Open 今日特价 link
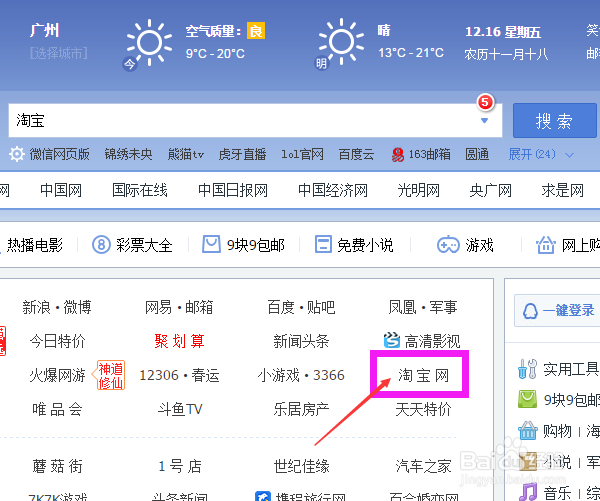Viewport: 600px width, 501px height. 57,341
